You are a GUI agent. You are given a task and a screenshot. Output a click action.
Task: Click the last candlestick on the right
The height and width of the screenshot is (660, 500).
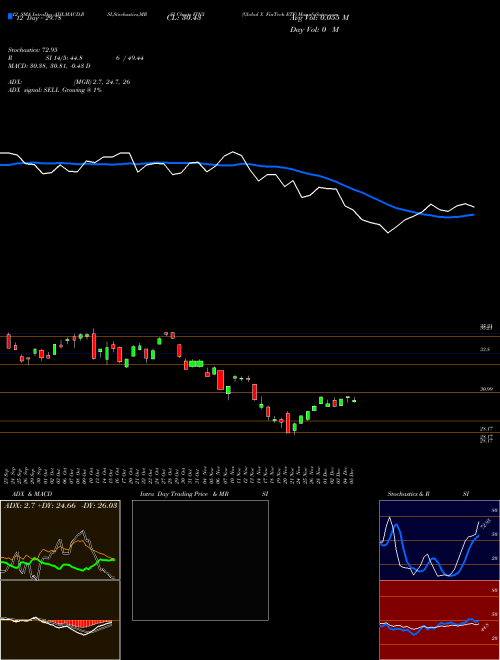point(354,400)
